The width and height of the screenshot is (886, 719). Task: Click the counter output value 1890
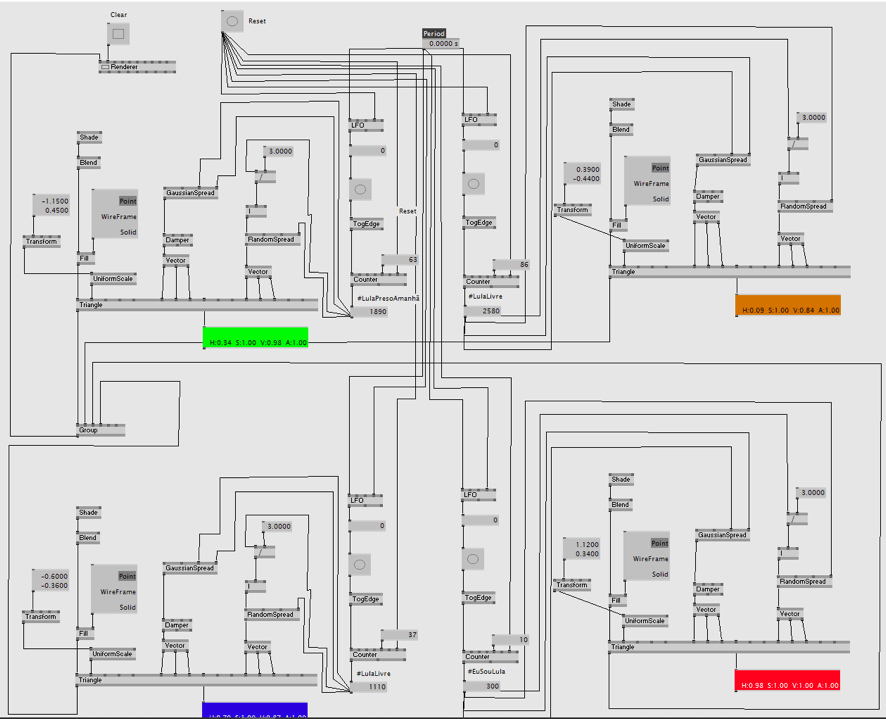click(x=377, y=312)
